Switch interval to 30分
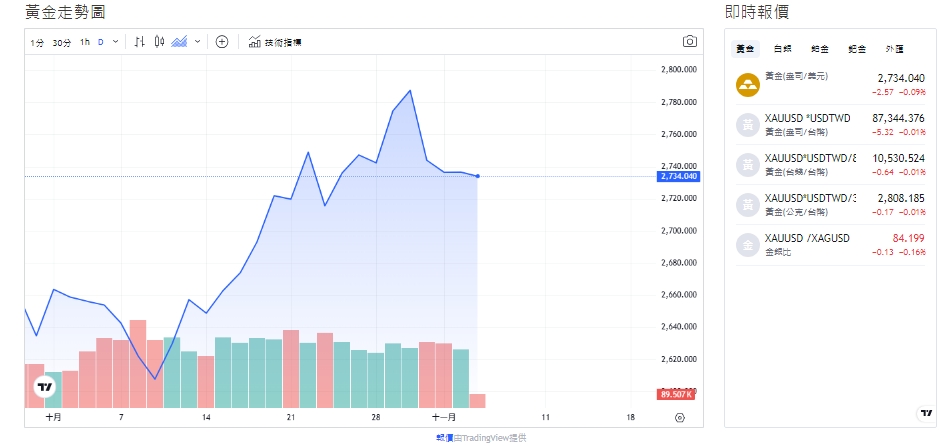The image size is (939, 446). [x=62, y=43]
